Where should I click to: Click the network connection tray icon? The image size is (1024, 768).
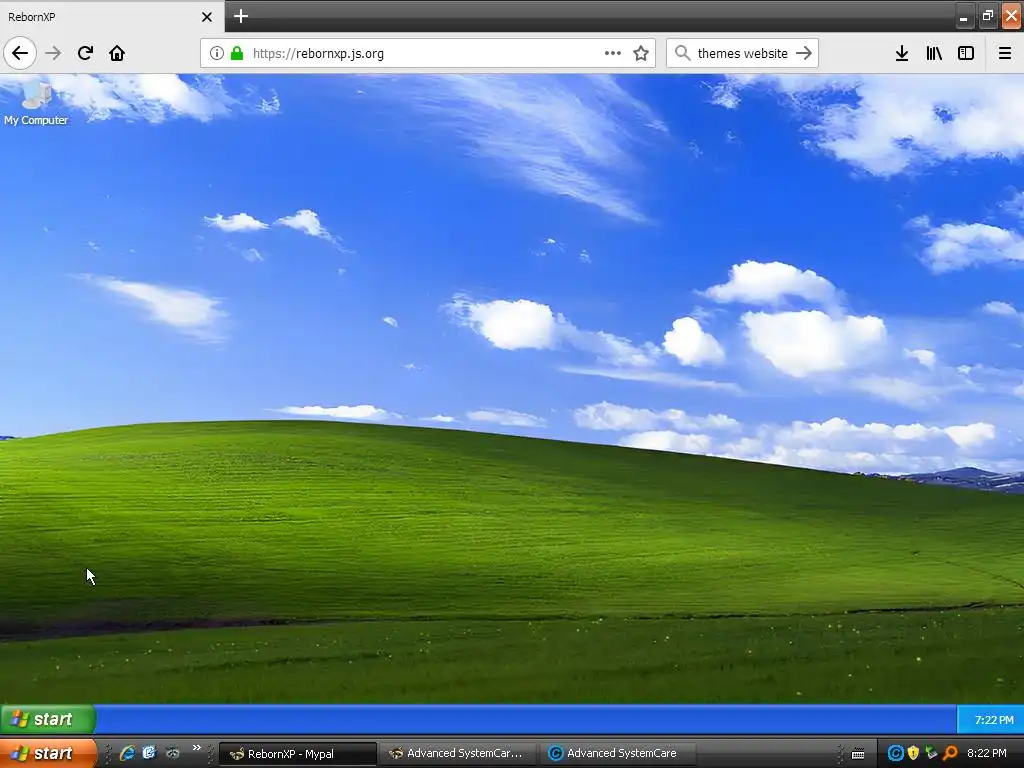(931, 754)
